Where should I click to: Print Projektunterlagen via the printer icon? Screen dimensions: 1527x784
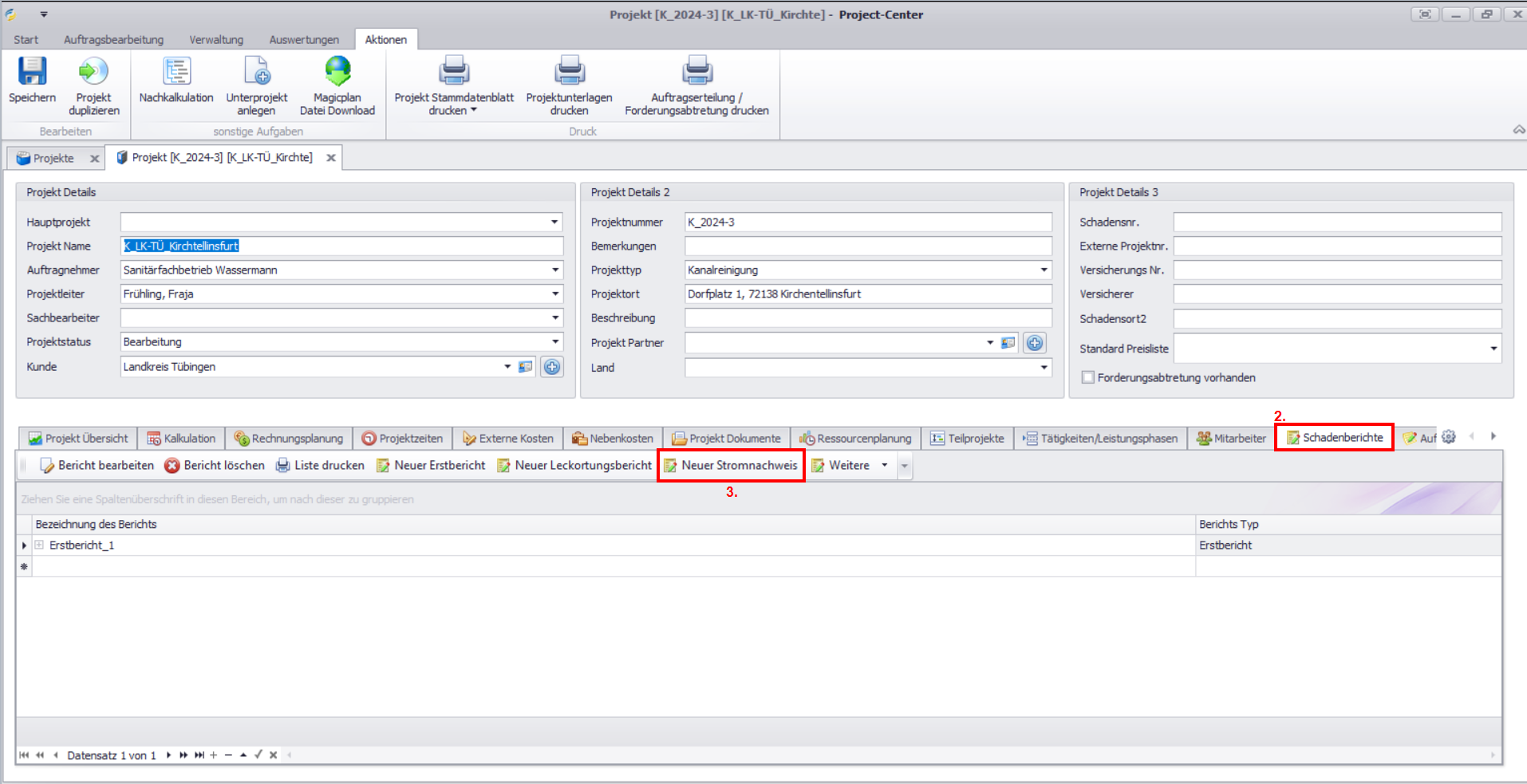click(x=569, y=71)
